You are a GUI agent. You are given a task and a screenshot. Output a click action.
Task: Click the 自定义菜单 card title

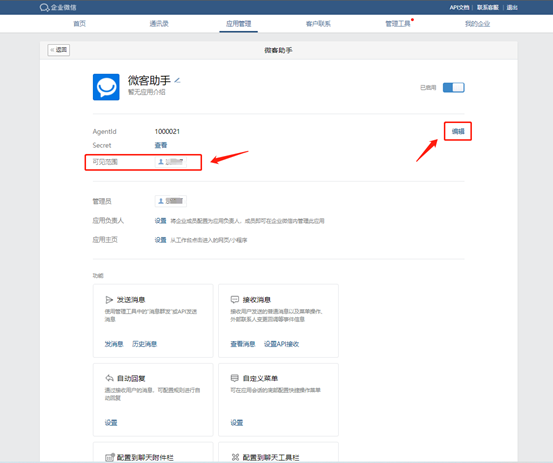pyautogui.click(x=260, y=378)
